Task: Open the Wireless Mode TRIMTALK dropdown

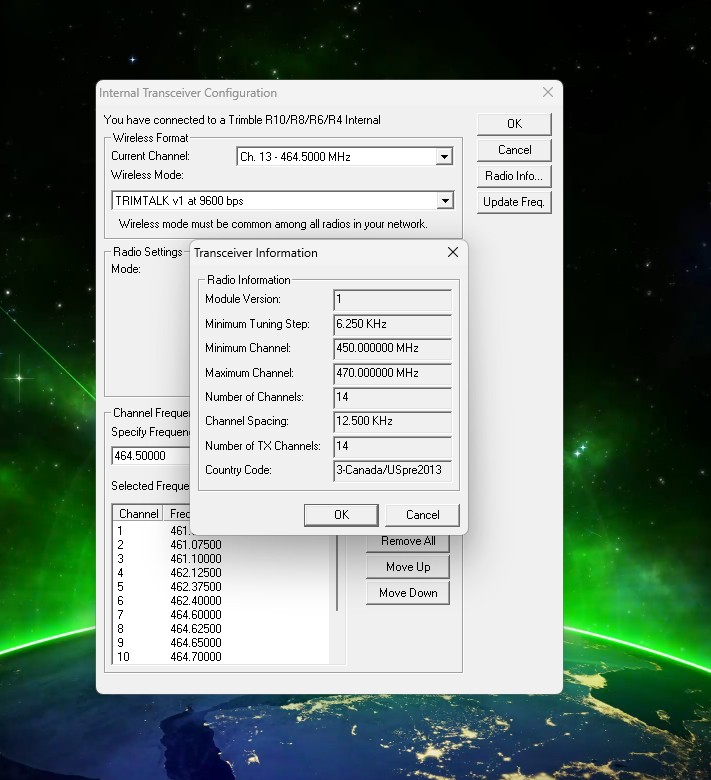Action: tap(444, 201)
